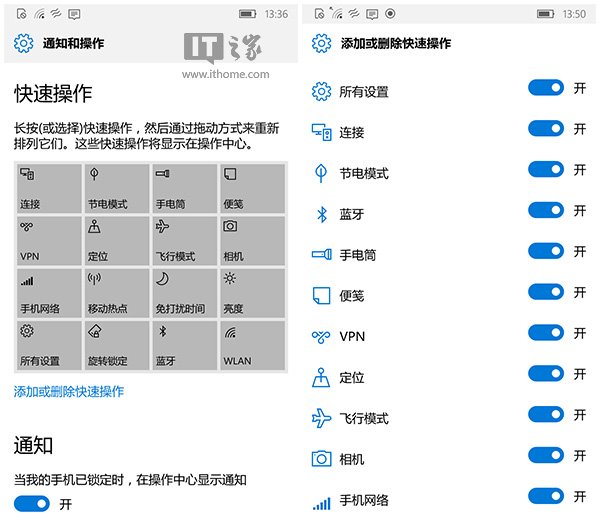Click the 连接 devices icon in list
The width and height of the screenshot is (600, 531).
tap(321, 132)
